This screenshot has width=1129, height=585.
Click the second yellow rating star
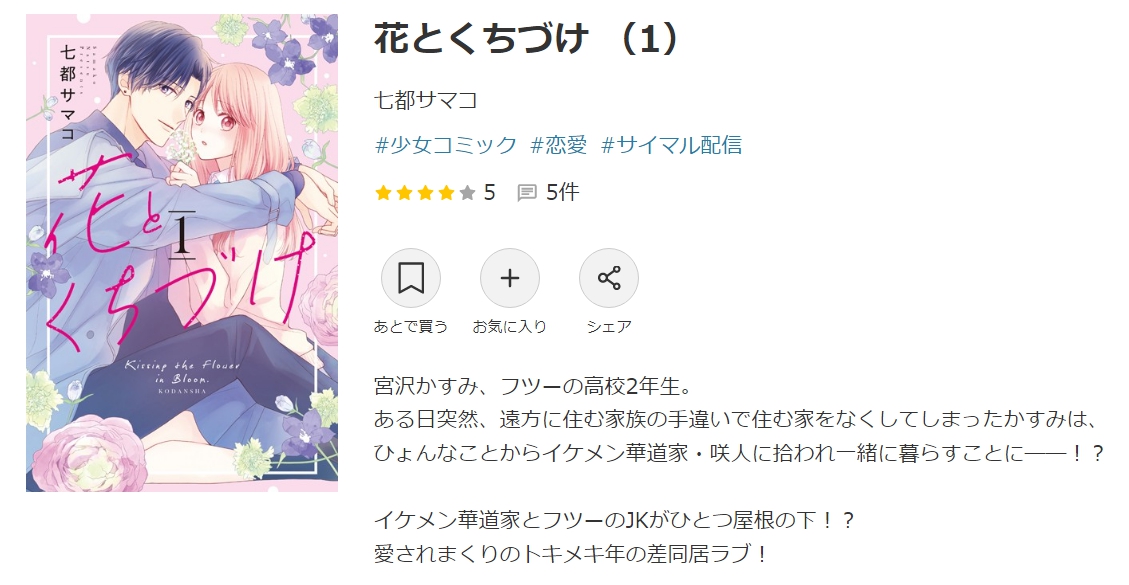click(405, 192)
